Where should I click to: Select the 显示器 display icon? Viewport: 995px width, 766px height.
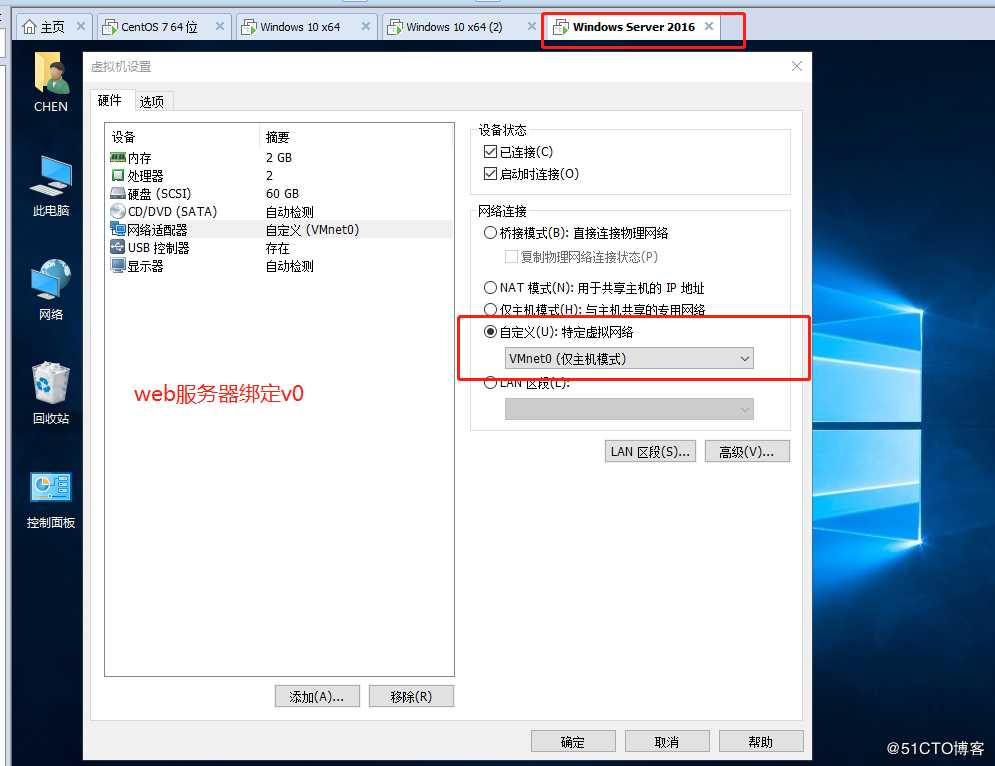118,265
